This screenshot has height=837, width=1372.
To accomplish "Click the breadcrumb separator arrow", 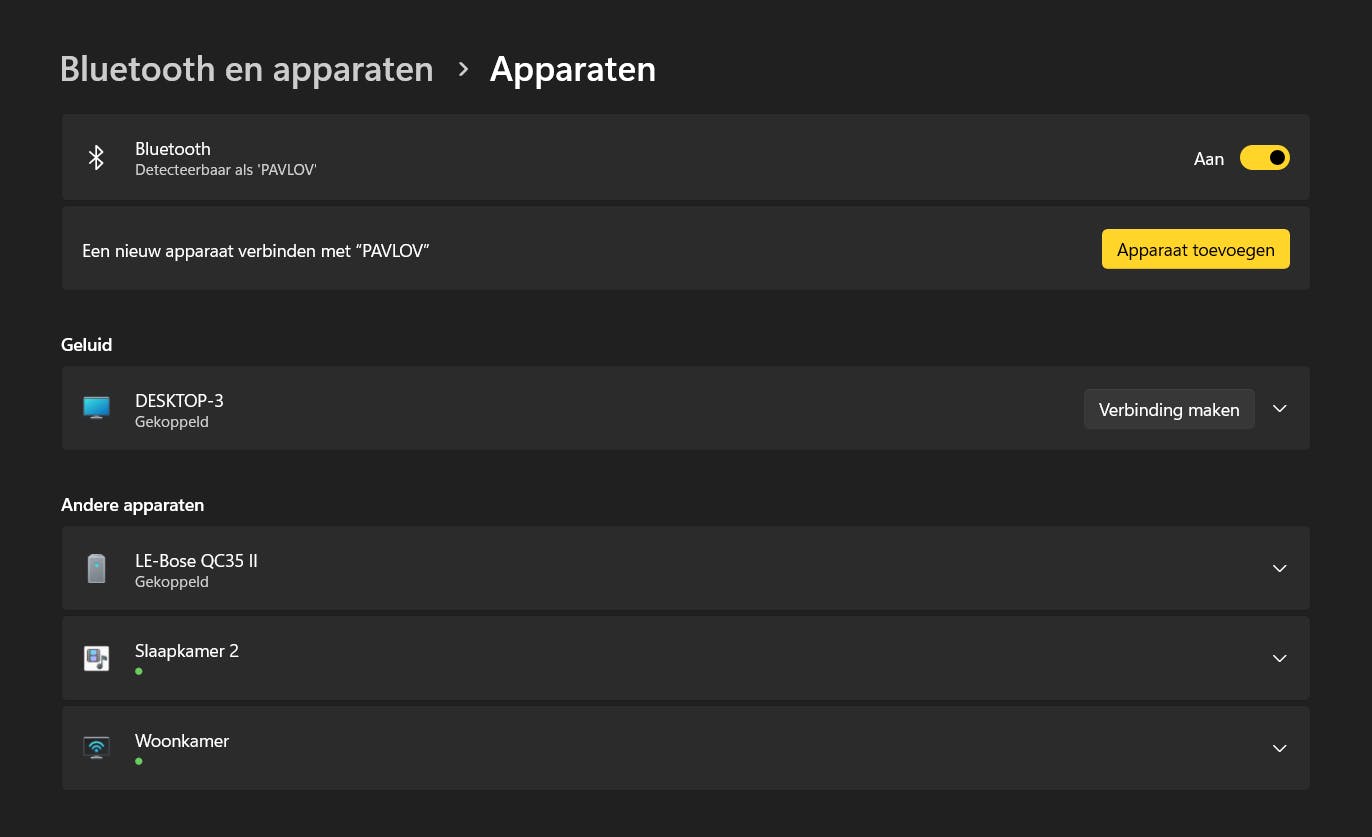I will [462, 69].
